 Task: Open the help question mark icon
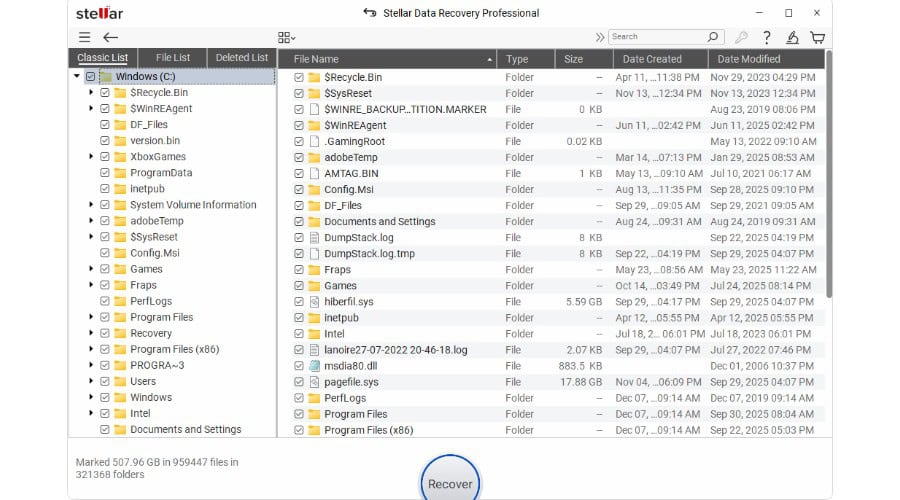(767, 37)
